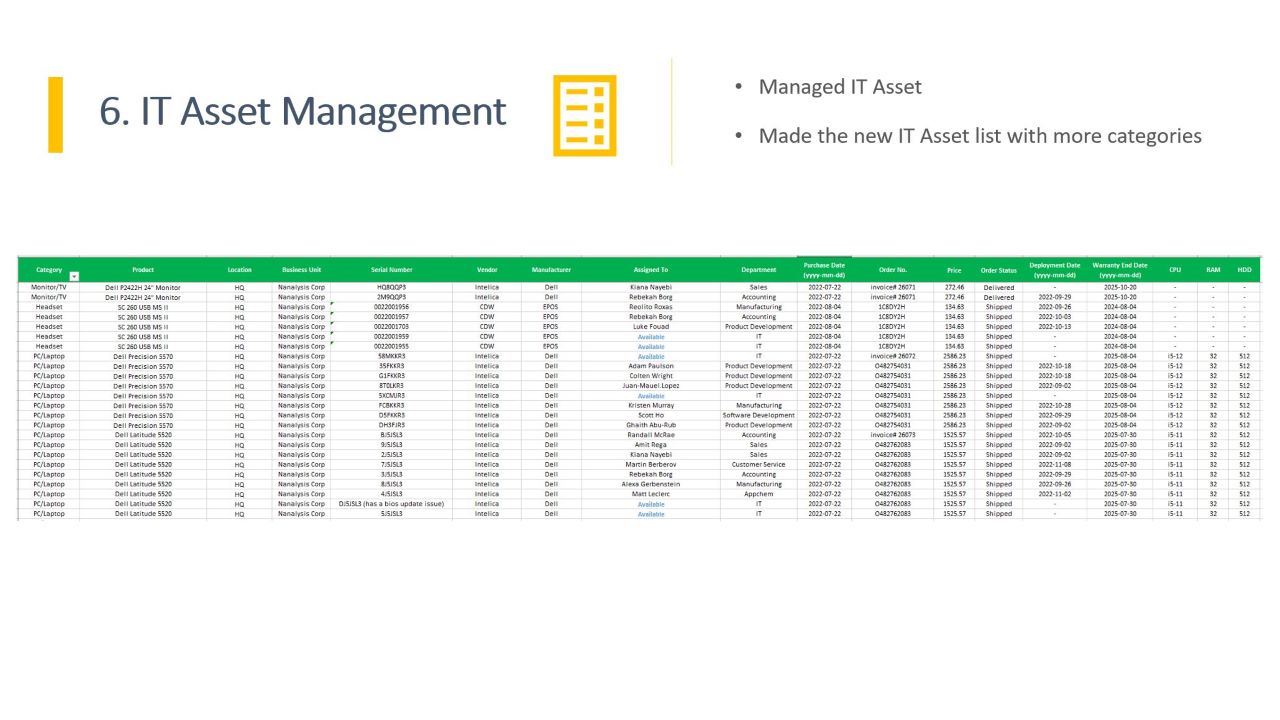Click the 'Order No.' column header
Image resolution: width=1280 pixels, height=720 pixels.
[892, 270]
